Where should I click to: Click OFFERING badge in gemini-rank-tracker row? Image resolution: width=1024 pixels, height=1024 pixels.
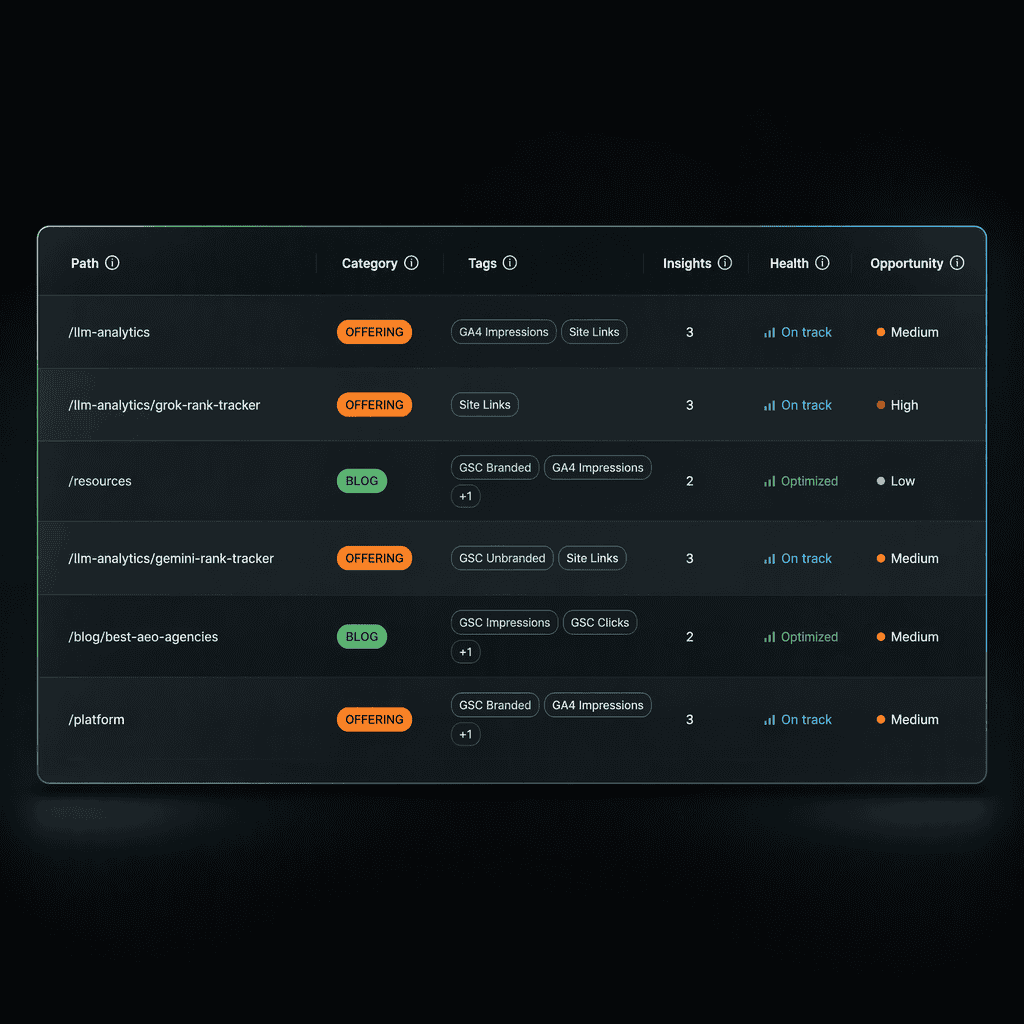[x=374, y=558]
